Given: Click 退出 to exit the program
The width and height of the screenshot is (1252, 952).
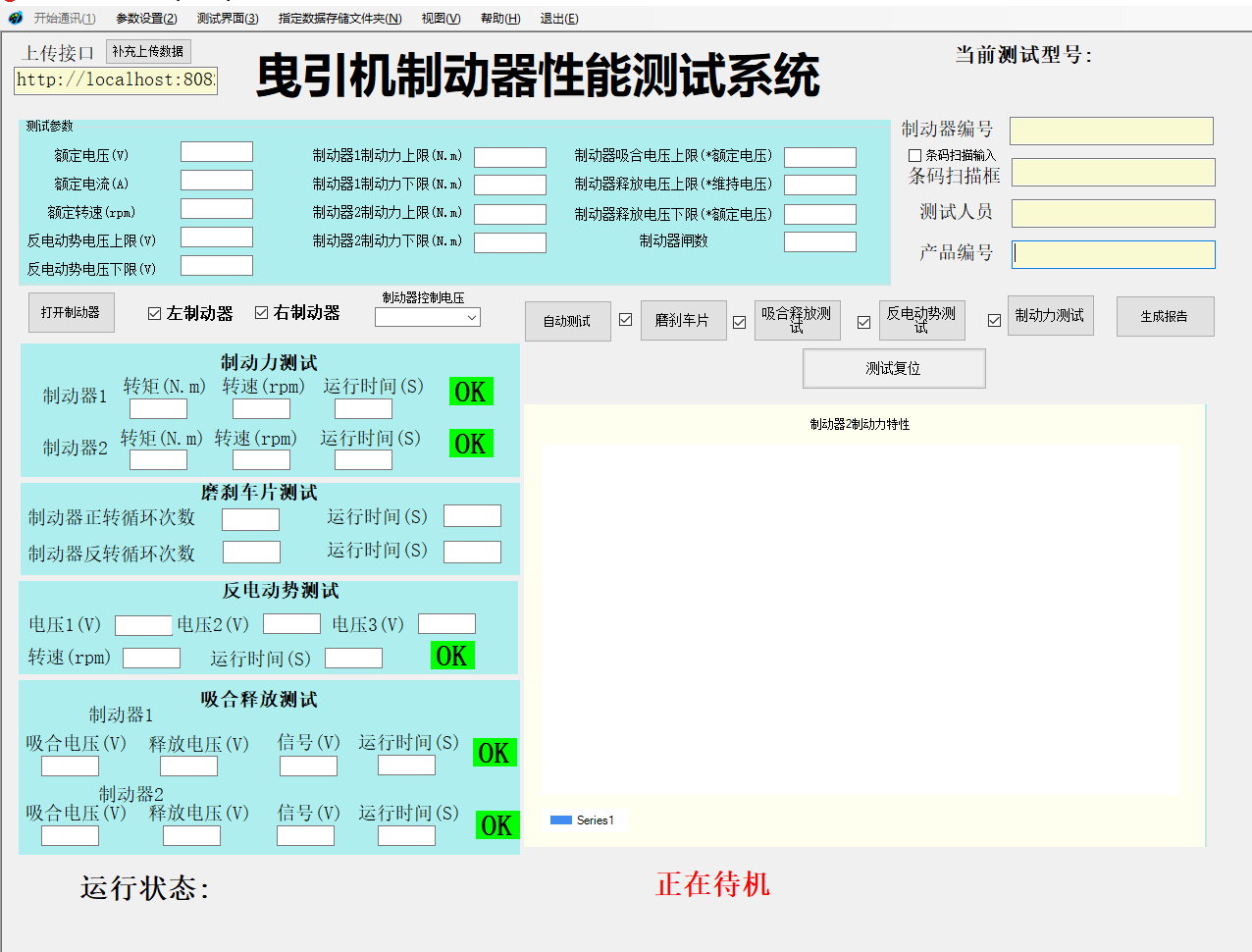Looking at the screenshot, I should [x=558, y=18].
